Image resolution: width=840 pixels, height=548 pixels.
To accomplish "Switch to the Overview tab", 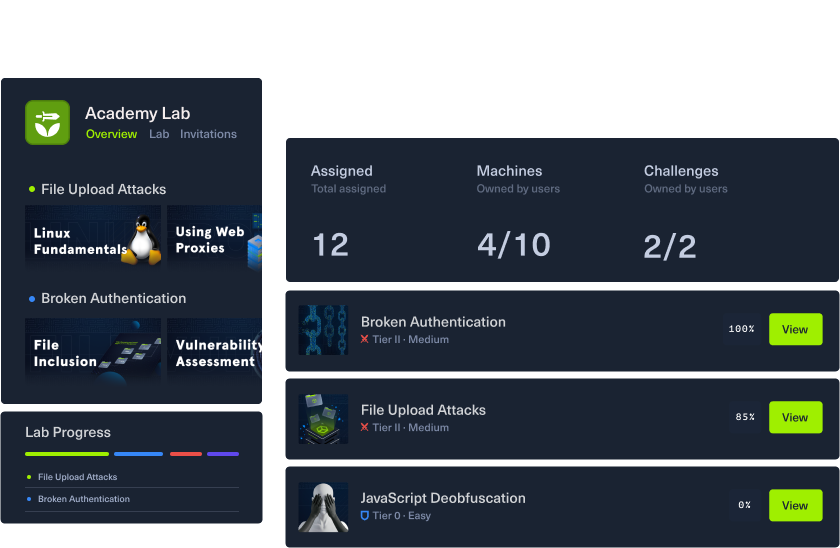I will tap(111, 134).
